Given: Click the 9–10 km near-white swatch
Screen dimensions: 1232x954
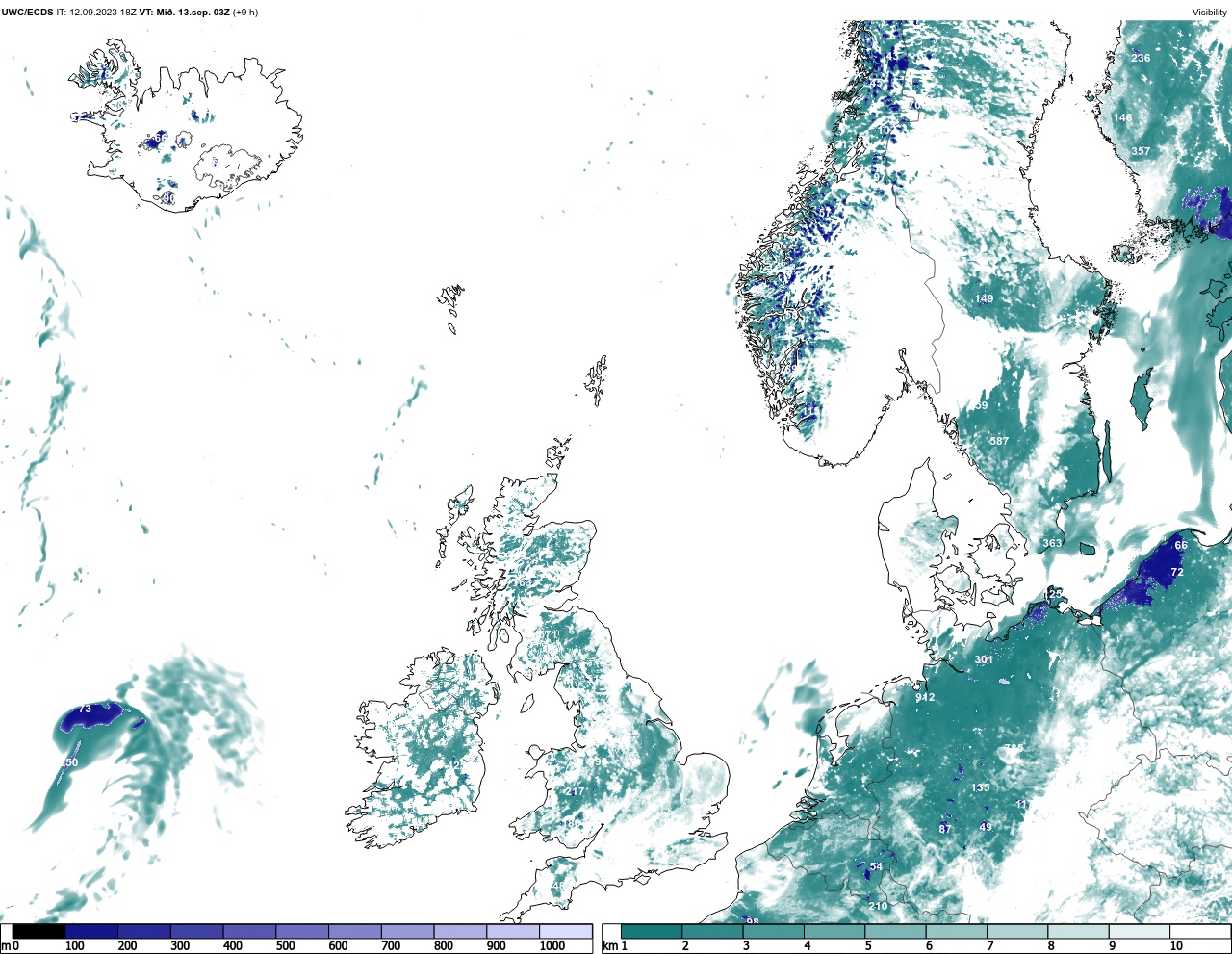Looking at the screenshot, I should 1140,932.
